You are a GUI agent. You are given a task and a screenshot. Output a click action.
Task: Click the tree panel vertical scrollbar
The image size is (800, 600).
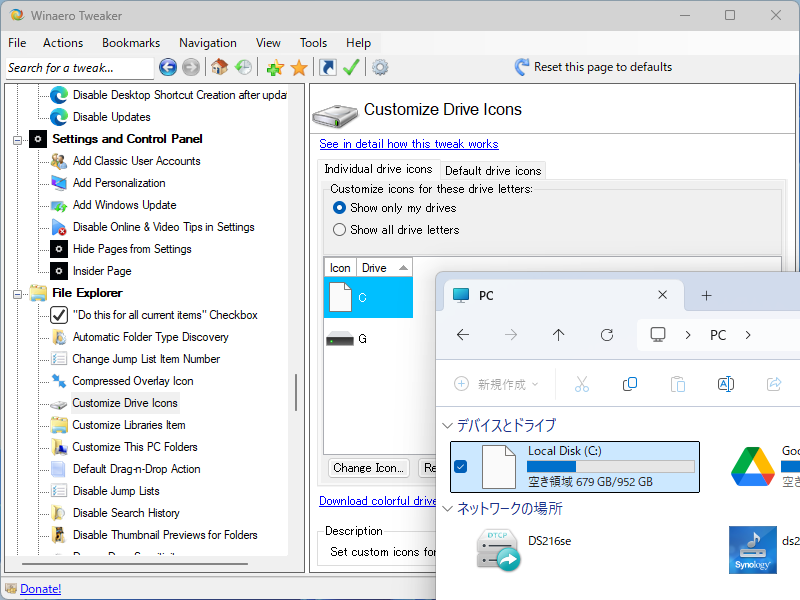coord(295,392)
